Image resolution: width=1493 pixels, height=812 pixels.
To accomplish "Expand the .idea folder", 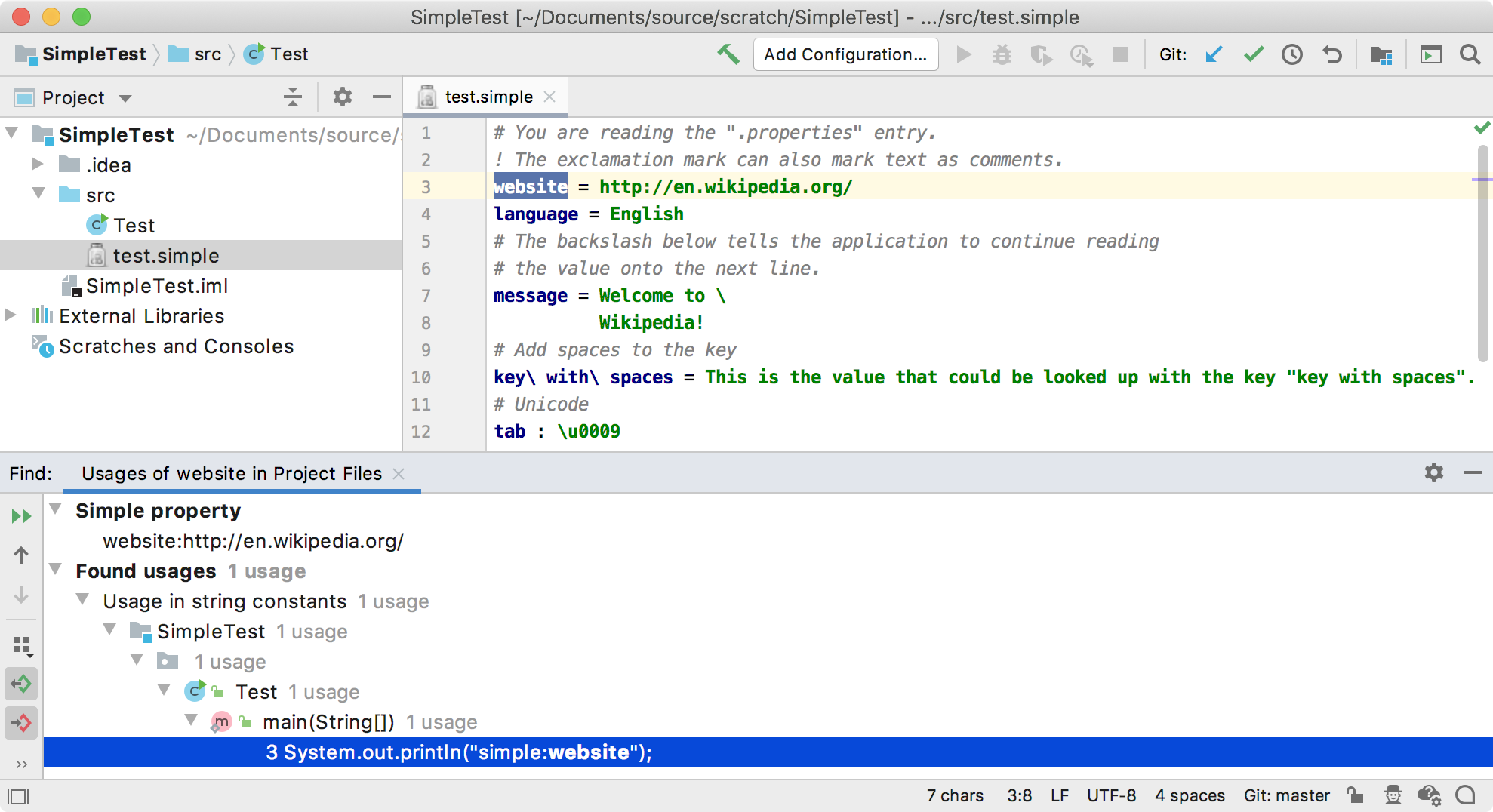I will pyautogui.click(x=37, y=164).
